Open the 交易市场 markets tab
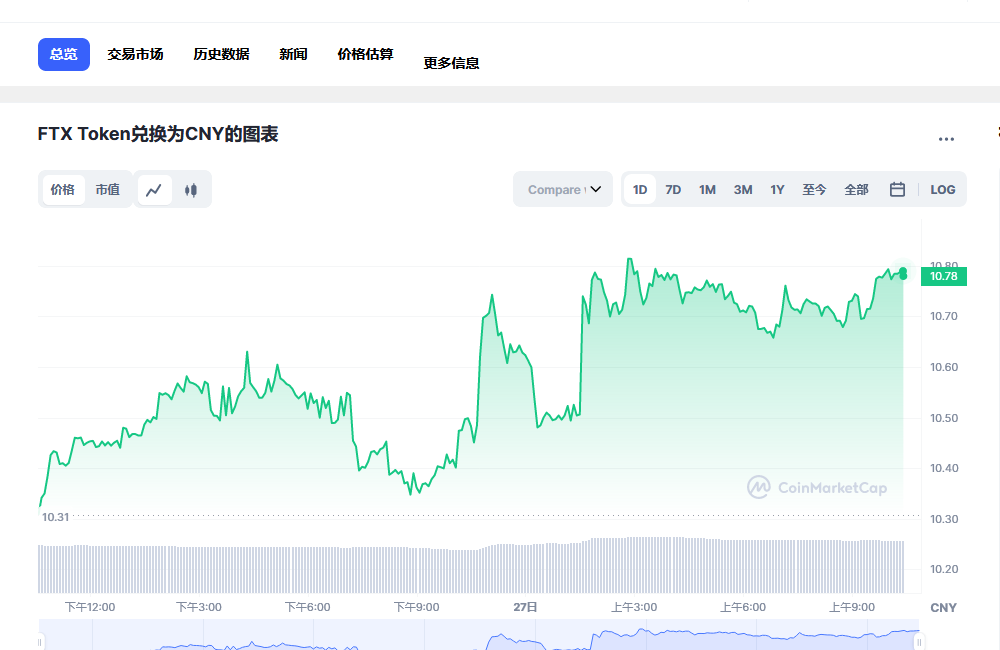Viewport: 1000px width, 650px height. tap(135, 54)
